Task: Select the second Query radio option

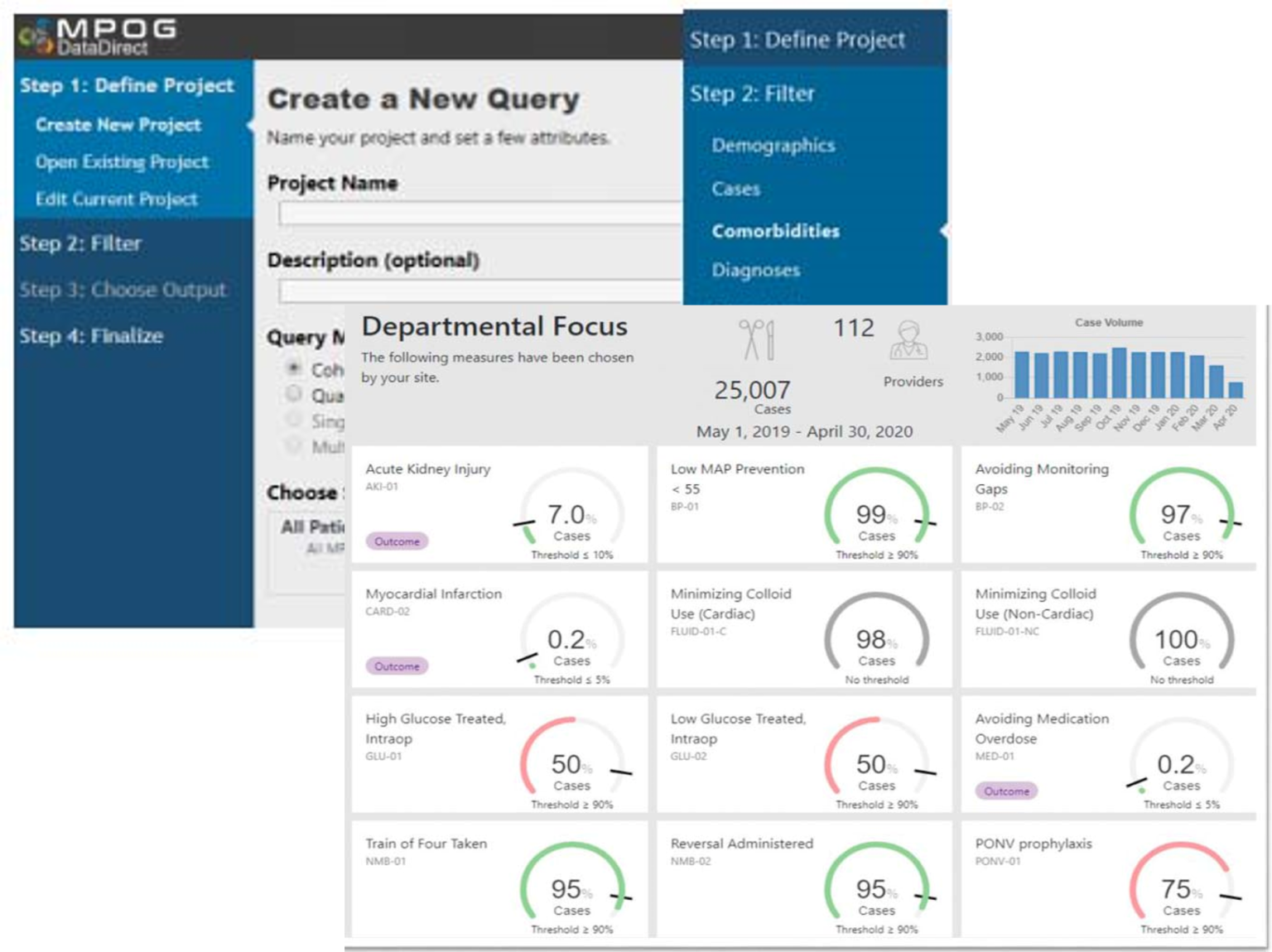Action: pyautogui.click(x=293, y=393)
